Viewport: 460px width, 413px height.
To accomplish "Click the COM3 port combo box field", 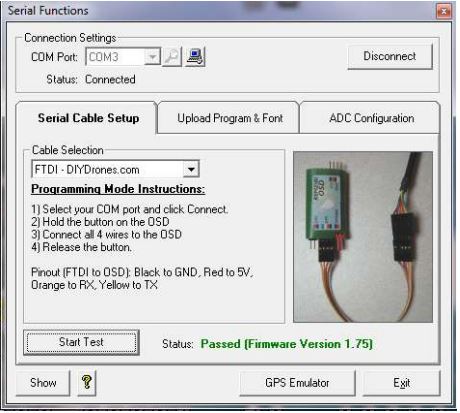I will pyautogui.click(x=123, y=57).
